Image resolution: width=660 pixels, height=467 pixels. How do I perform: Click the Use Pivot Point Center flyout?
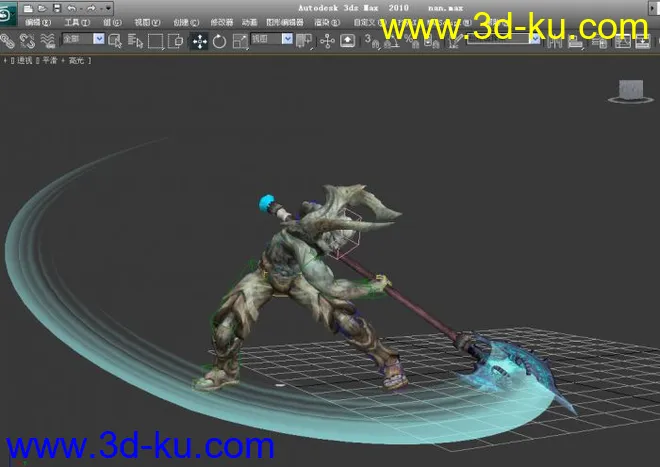coord(304,41)
